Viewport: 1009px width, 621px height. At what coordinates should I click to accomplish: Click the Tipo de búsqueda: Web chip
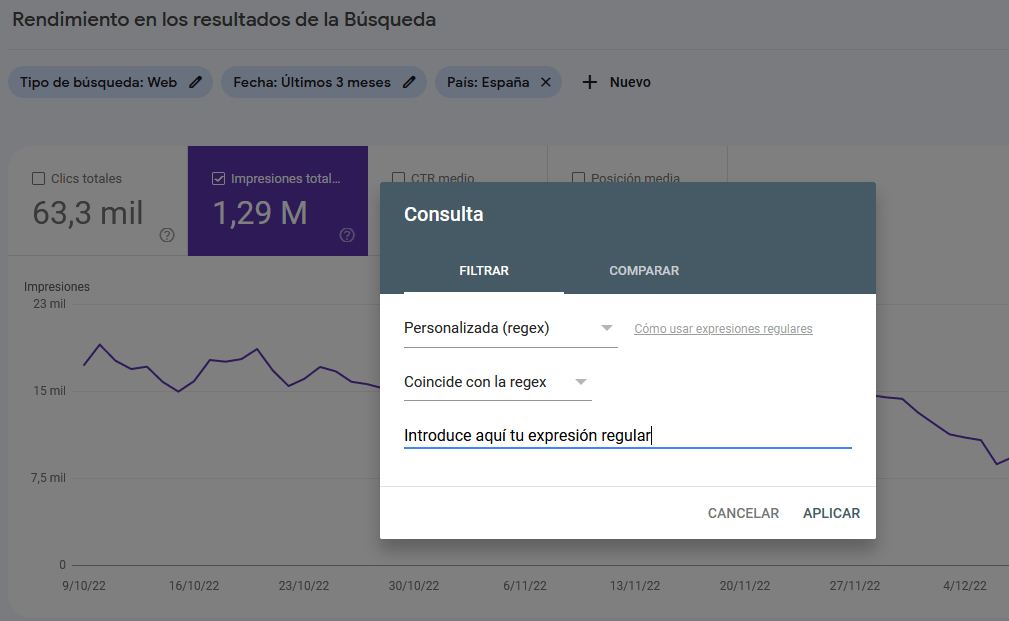point(110,82)
